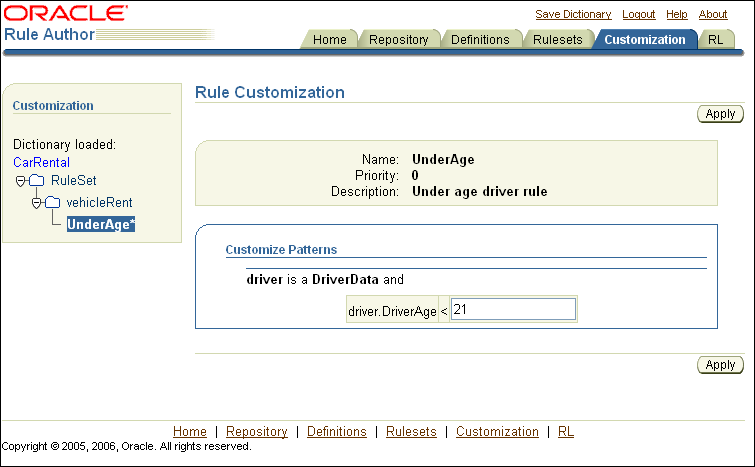Click the Rule Customization page heading
The height and width of the screenshot is (467, 755).
[270, 92]
